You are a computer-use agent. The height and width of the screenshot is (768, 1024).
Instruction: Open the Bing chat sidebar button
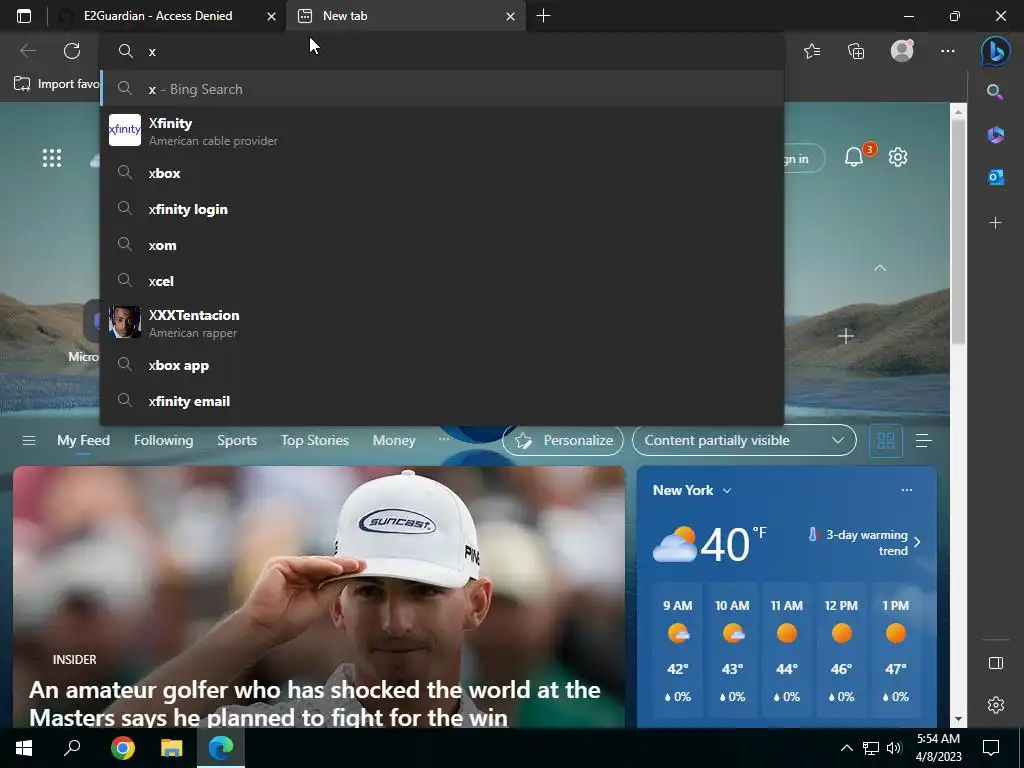click(995, 51)
